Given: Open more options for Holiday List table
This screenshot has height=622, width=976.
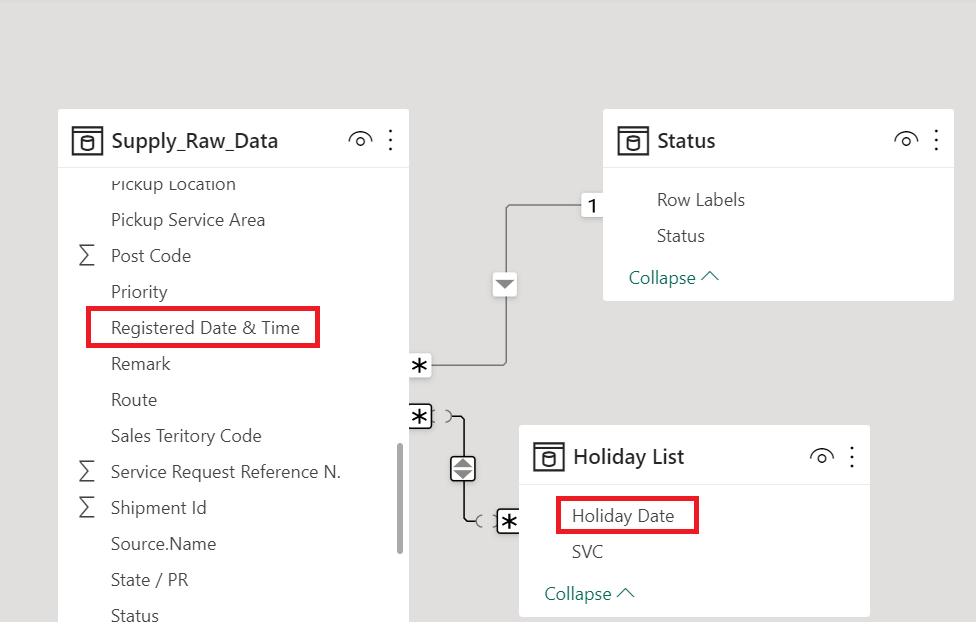Looking at the screenshot, I should [x=852, y=456].
